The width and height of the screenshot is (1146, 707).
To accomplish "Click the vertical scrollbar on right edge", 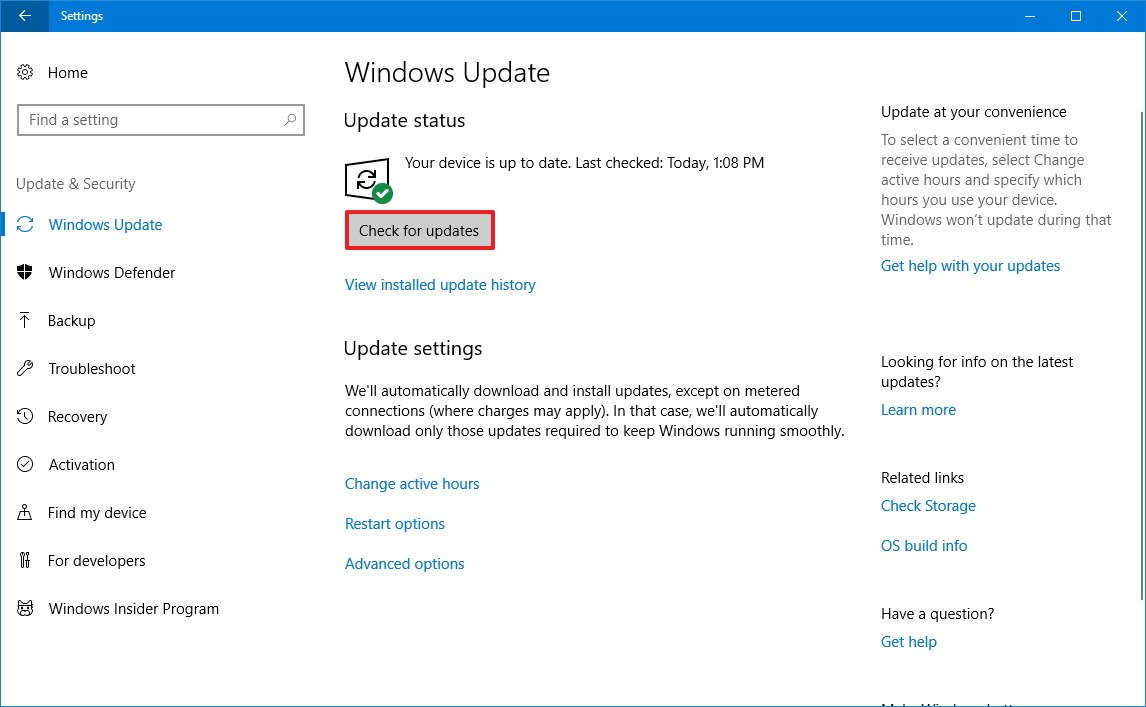I will pos(1142,355).
